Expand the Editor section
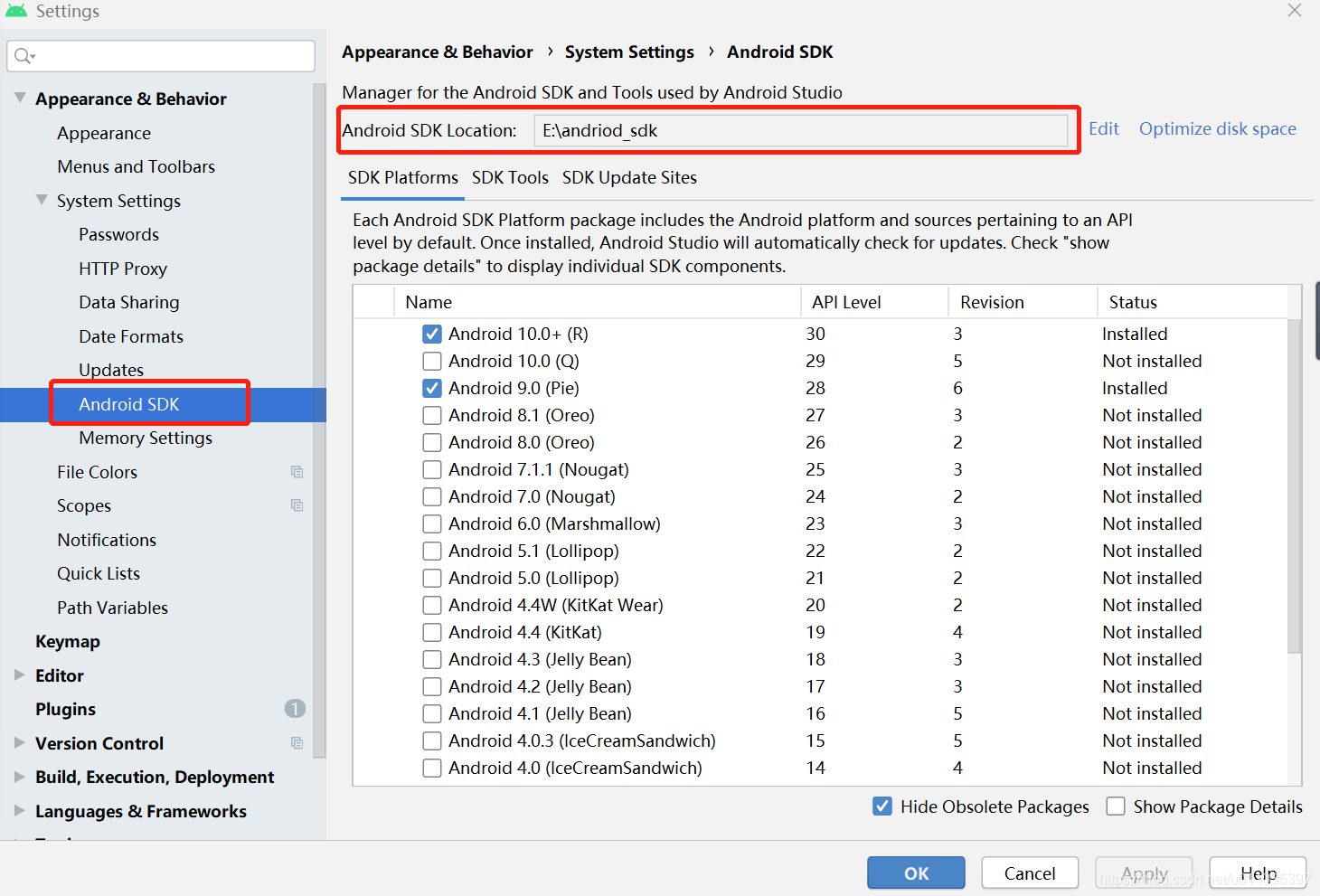The width and height of the screenshot is (1320, 896). (20, 674)
